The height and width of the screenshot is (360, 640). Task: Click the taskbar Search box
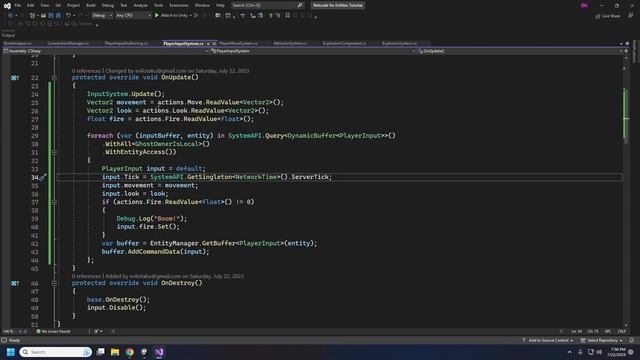[x=56, y=352]
